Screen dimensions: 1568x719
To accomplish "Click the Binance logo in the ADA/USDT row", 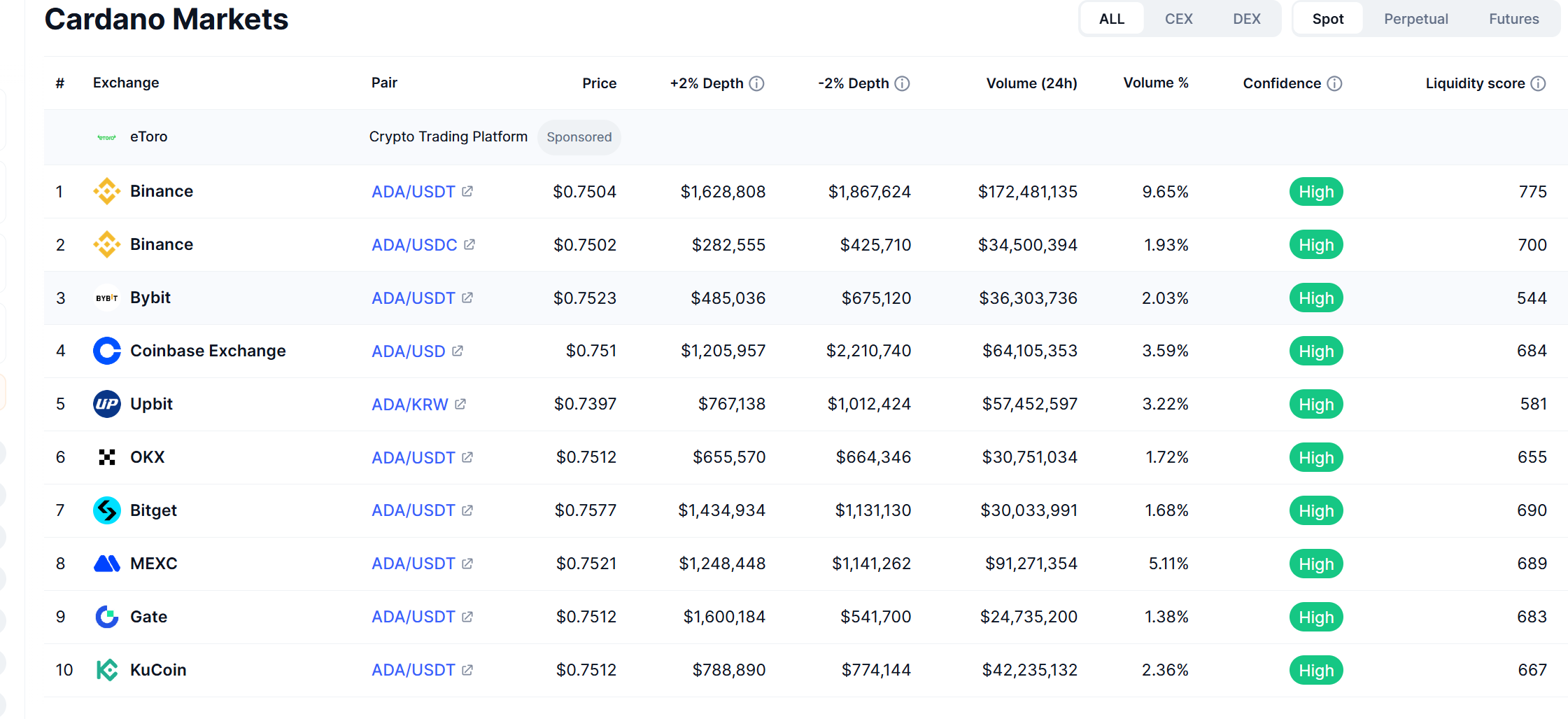I will click(x=107, y=191).
